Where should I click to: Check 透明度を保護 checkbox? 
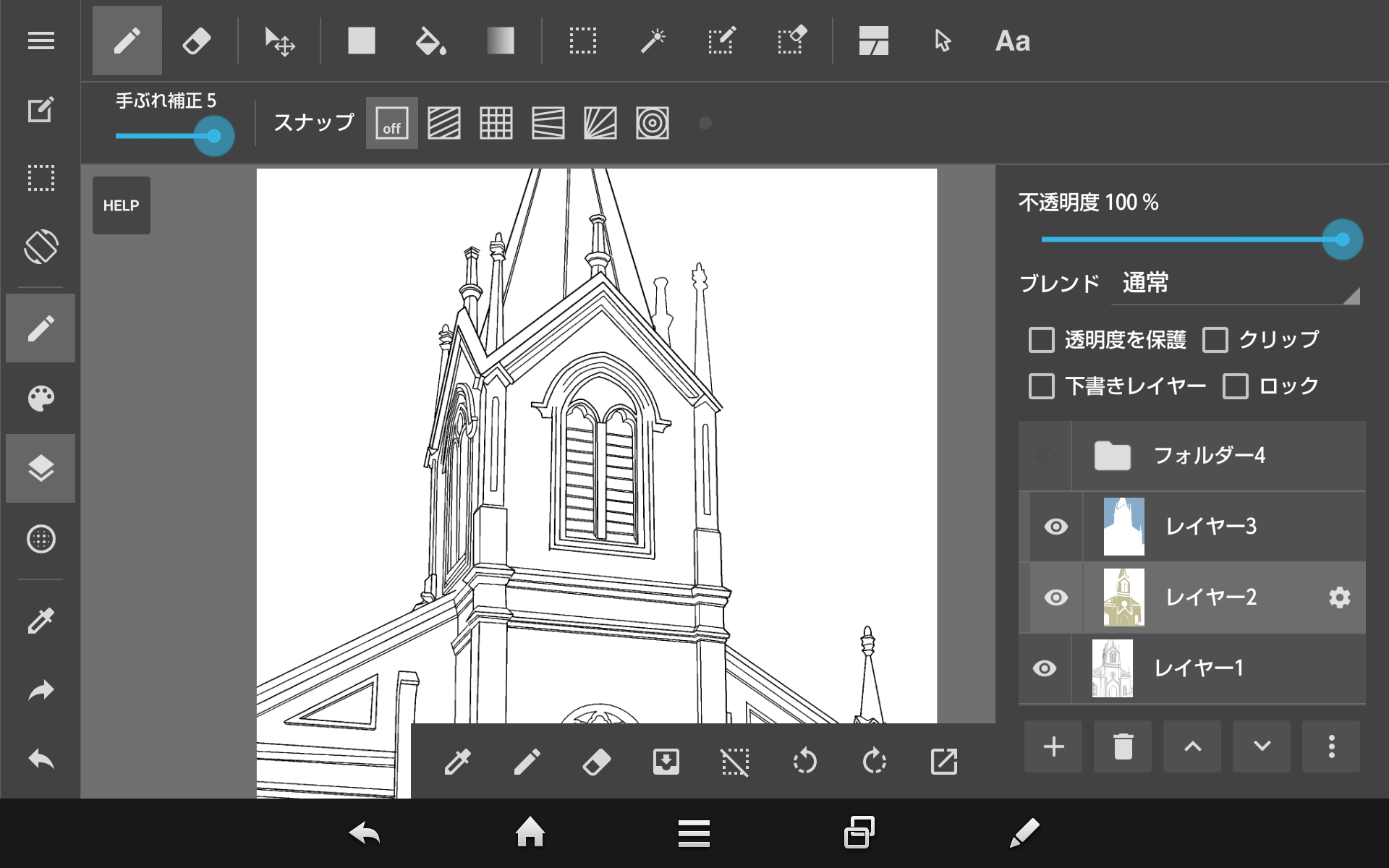pos(1041,339)
